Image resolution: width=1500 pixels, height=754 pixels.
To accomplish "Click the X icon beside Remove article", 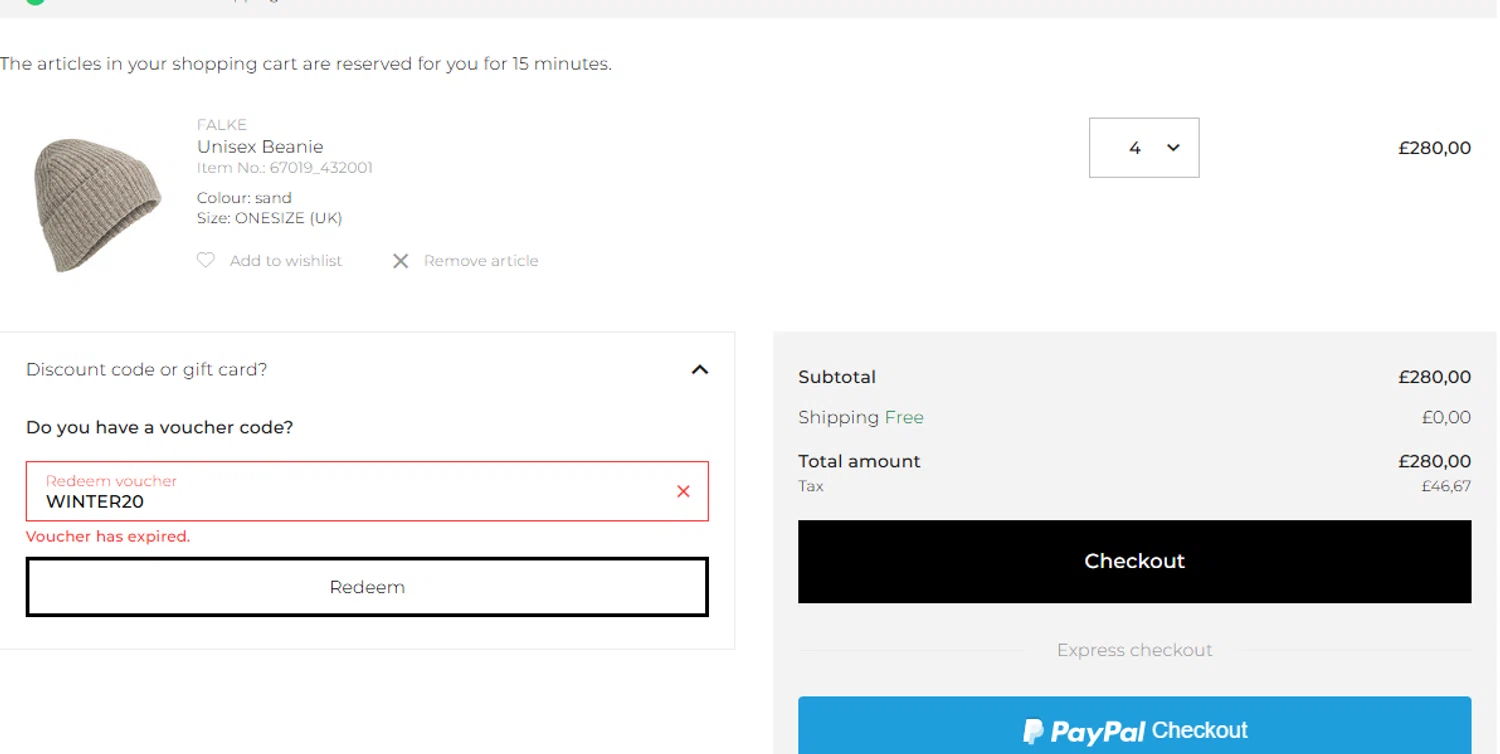I will (400, 261).
